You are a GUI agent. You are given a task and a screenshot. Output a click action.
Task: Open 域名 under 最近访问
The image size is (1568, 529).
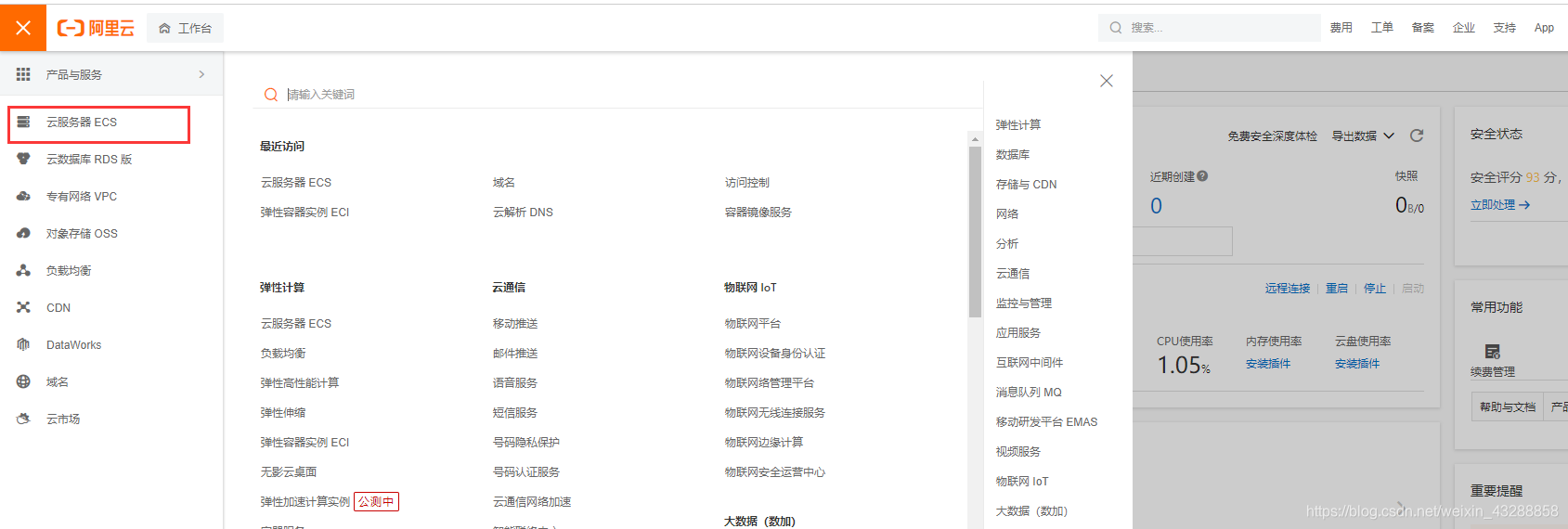pos(504,183)
